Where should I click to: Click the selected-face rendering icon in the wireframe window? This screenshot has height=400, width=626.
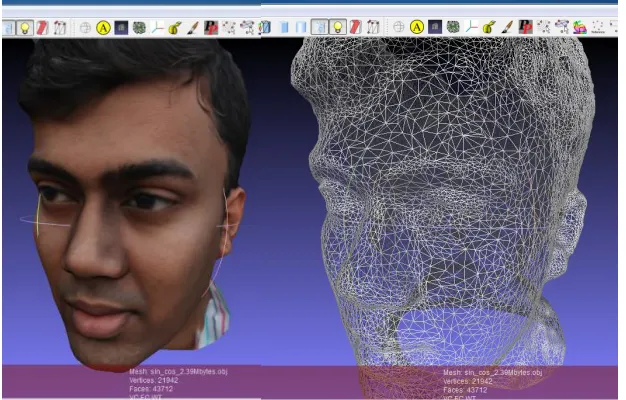(373, 27)
